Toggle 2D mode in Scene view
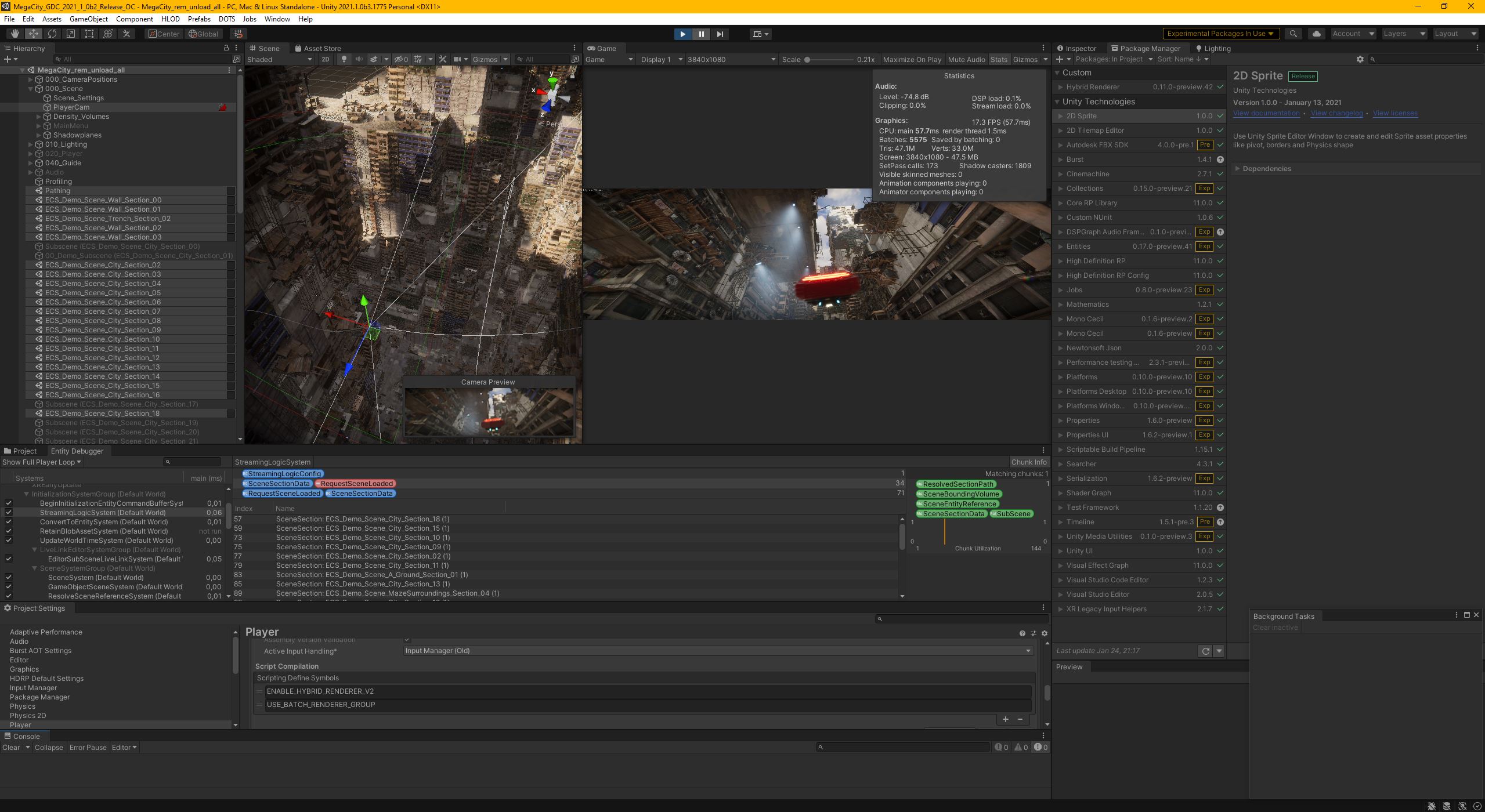The image size is (1485, 812). click(326, 59)
